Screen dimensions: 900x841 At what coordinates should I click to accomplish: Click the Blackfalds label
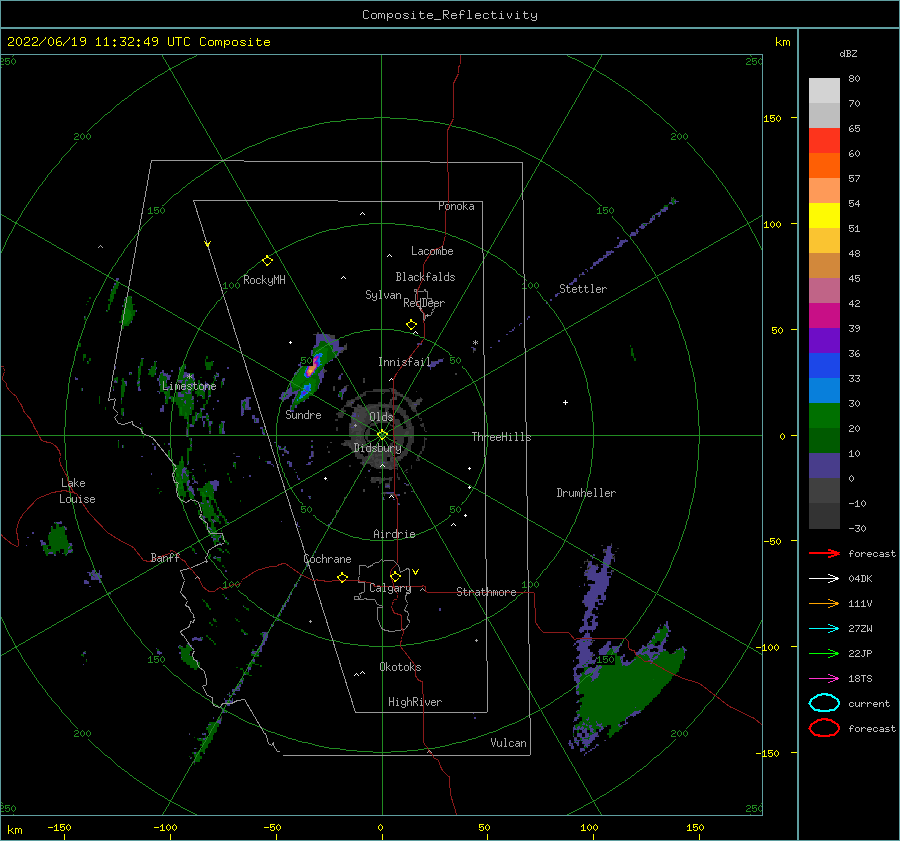425,277
